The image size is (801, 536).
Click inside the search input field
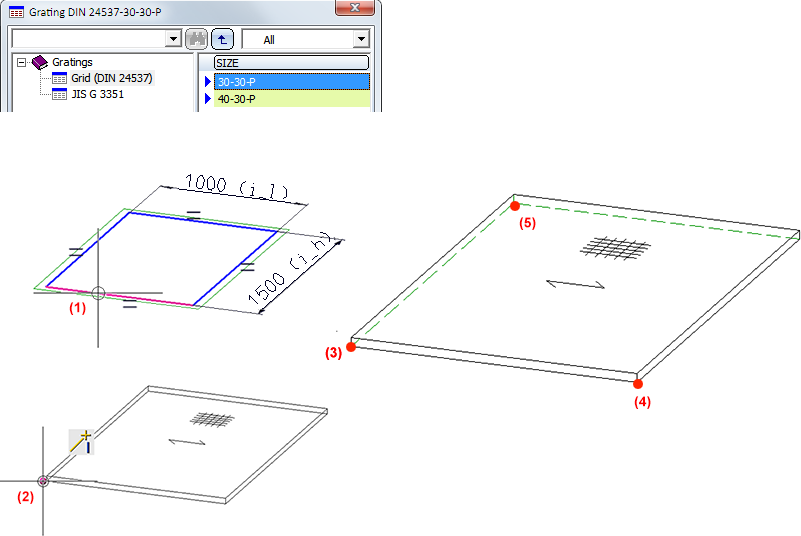pyautogui.click(x=89, y=39)
